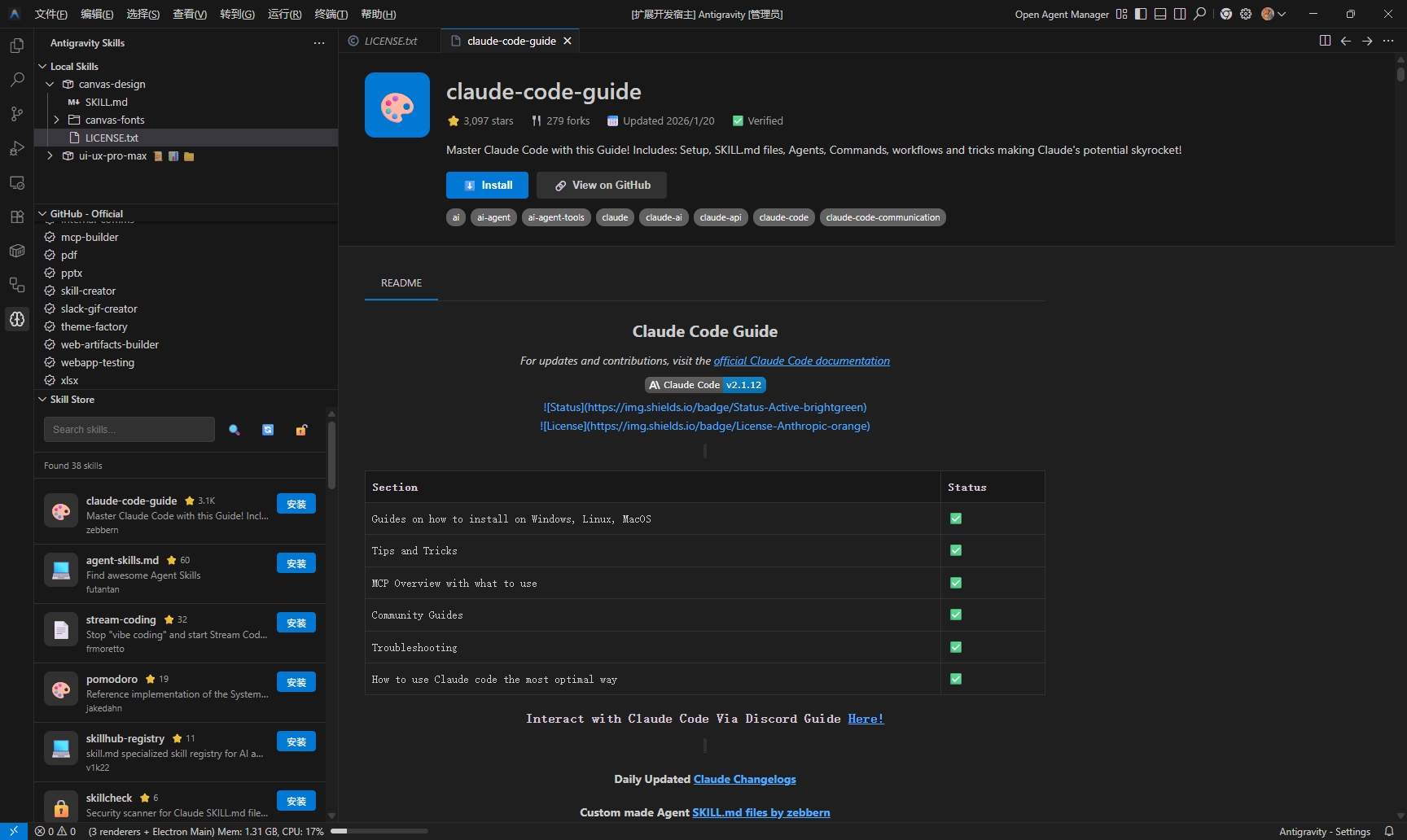Click the Community Guides status checkbox
Viewport: 1407px width, 840px height.
(956, 615)
